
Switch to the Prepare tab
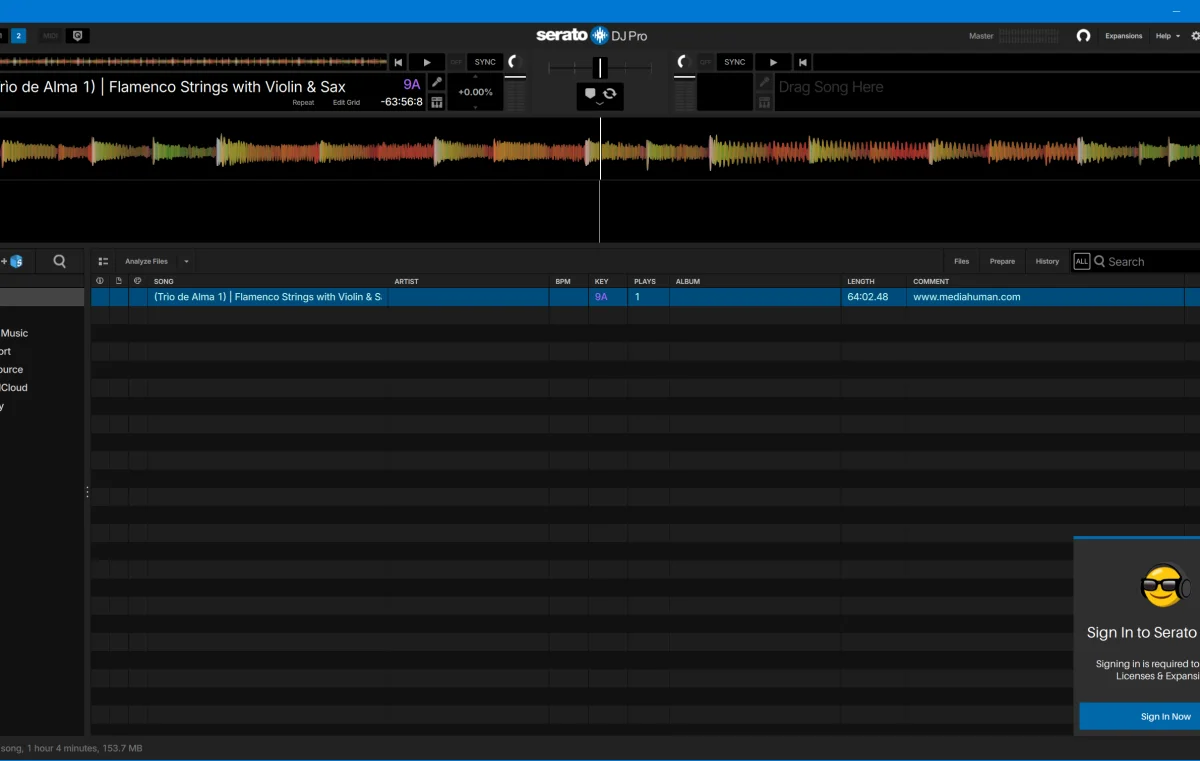coord(1002,261)
